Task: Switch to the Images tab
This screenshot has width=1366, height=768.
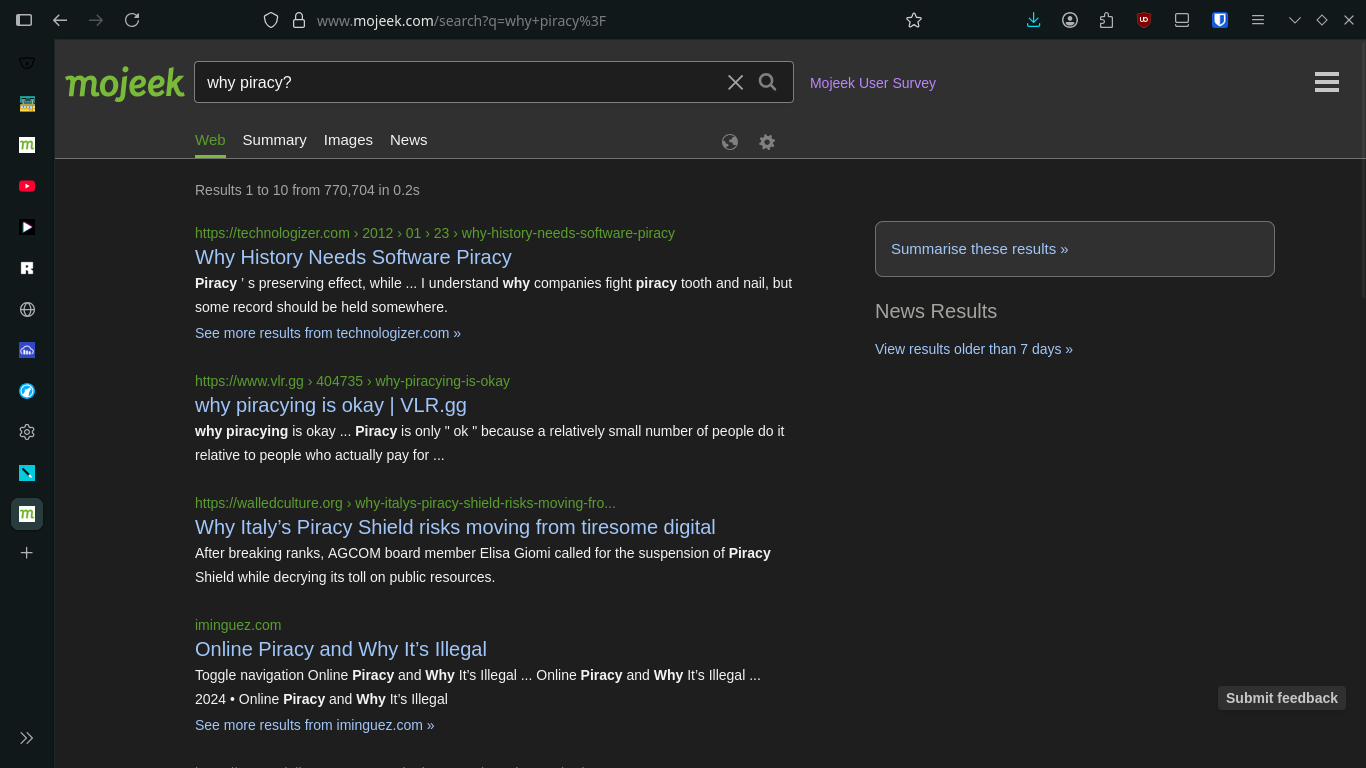Action: (348, 140)
